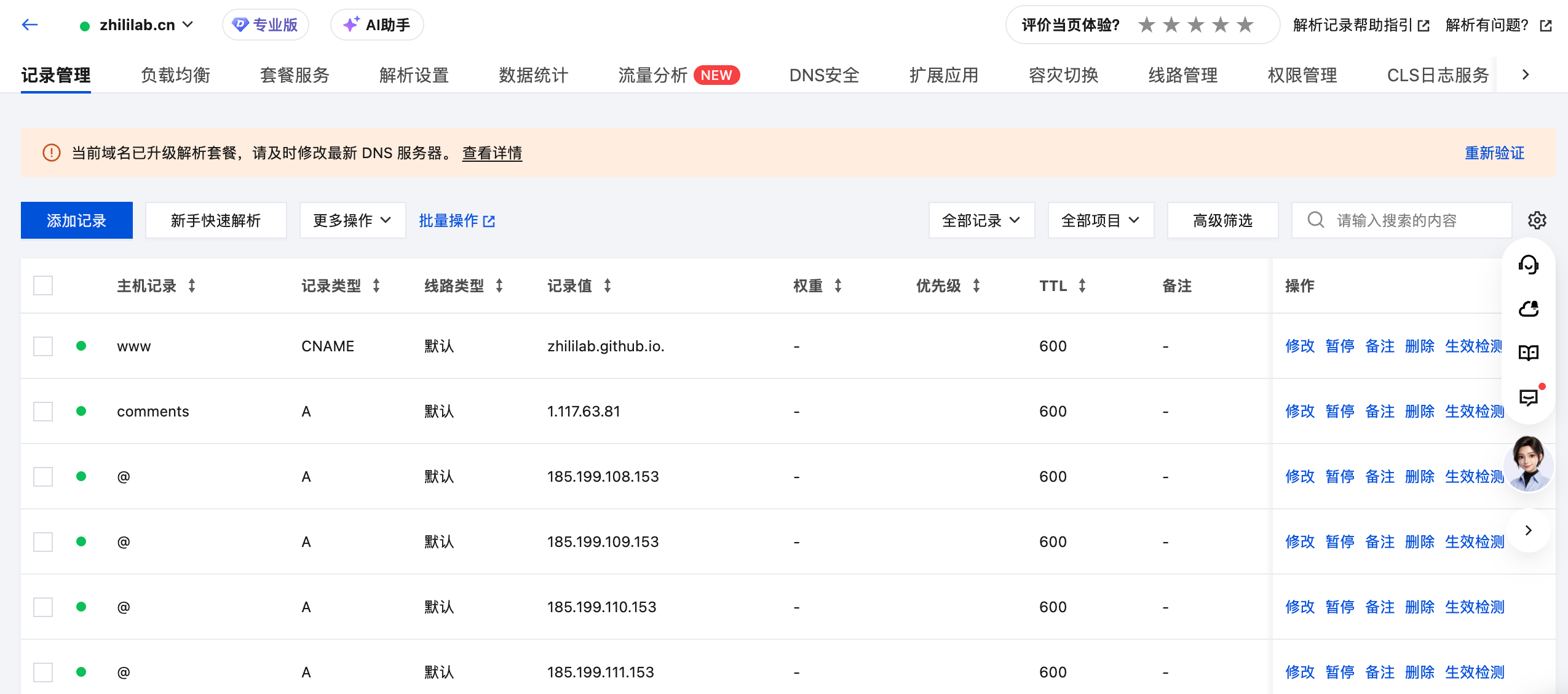Open customer service headset icon

(x=1528, y=265)
